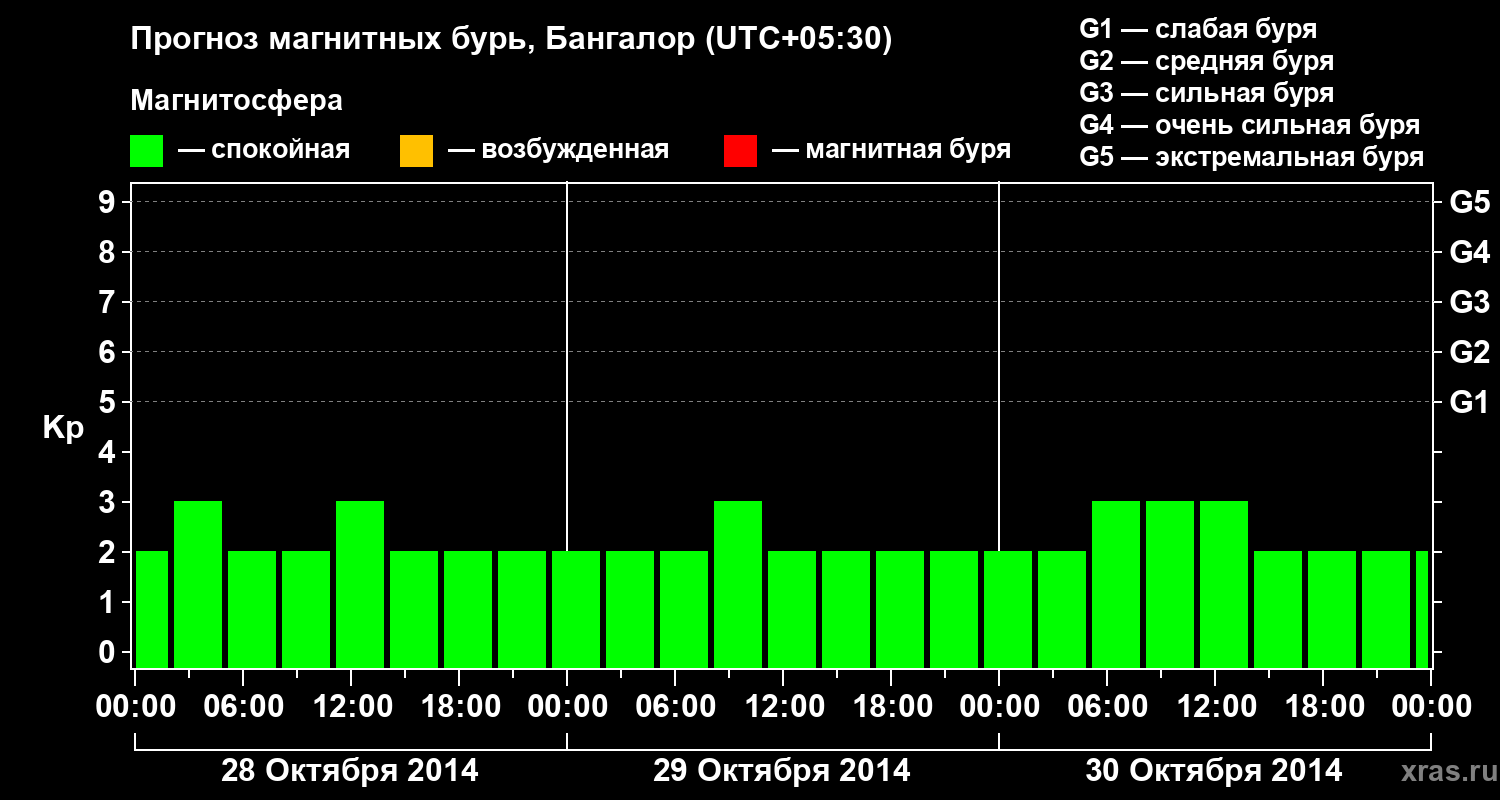Click the 'G2' label on the right axis
1500x800 pixels.
tap(1469, 353)
